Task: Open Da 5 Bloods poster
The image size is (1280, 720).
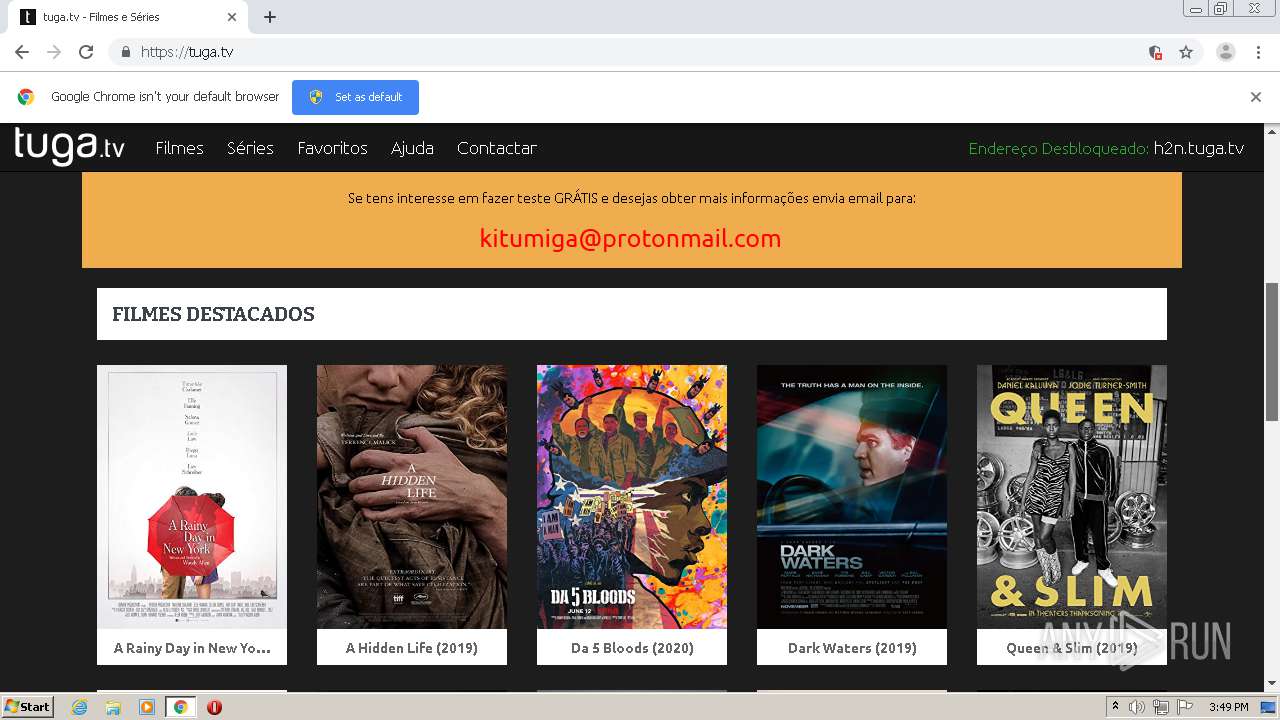Action: pos(632,496)
